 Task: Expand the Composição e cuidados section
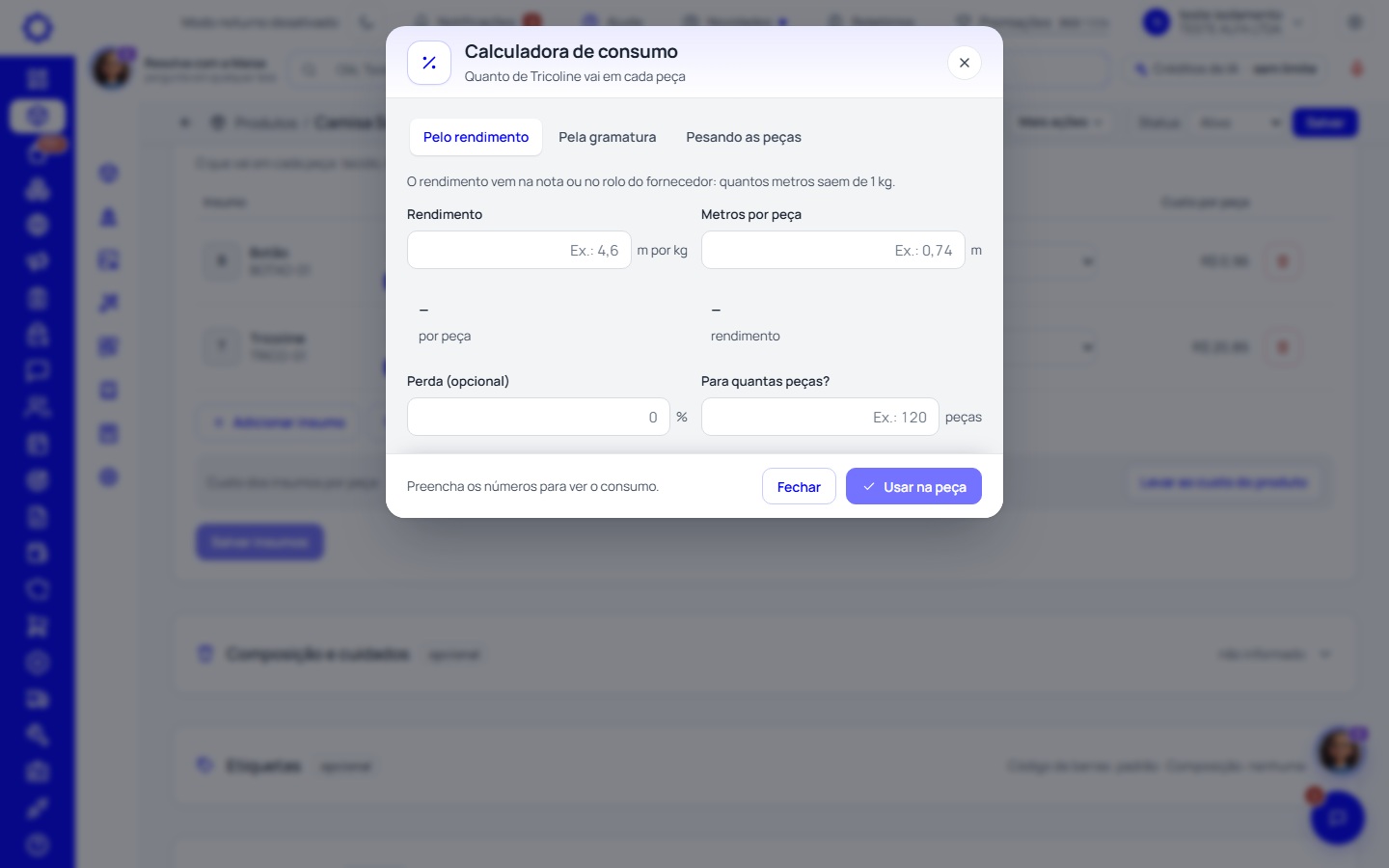coord(766,654)
